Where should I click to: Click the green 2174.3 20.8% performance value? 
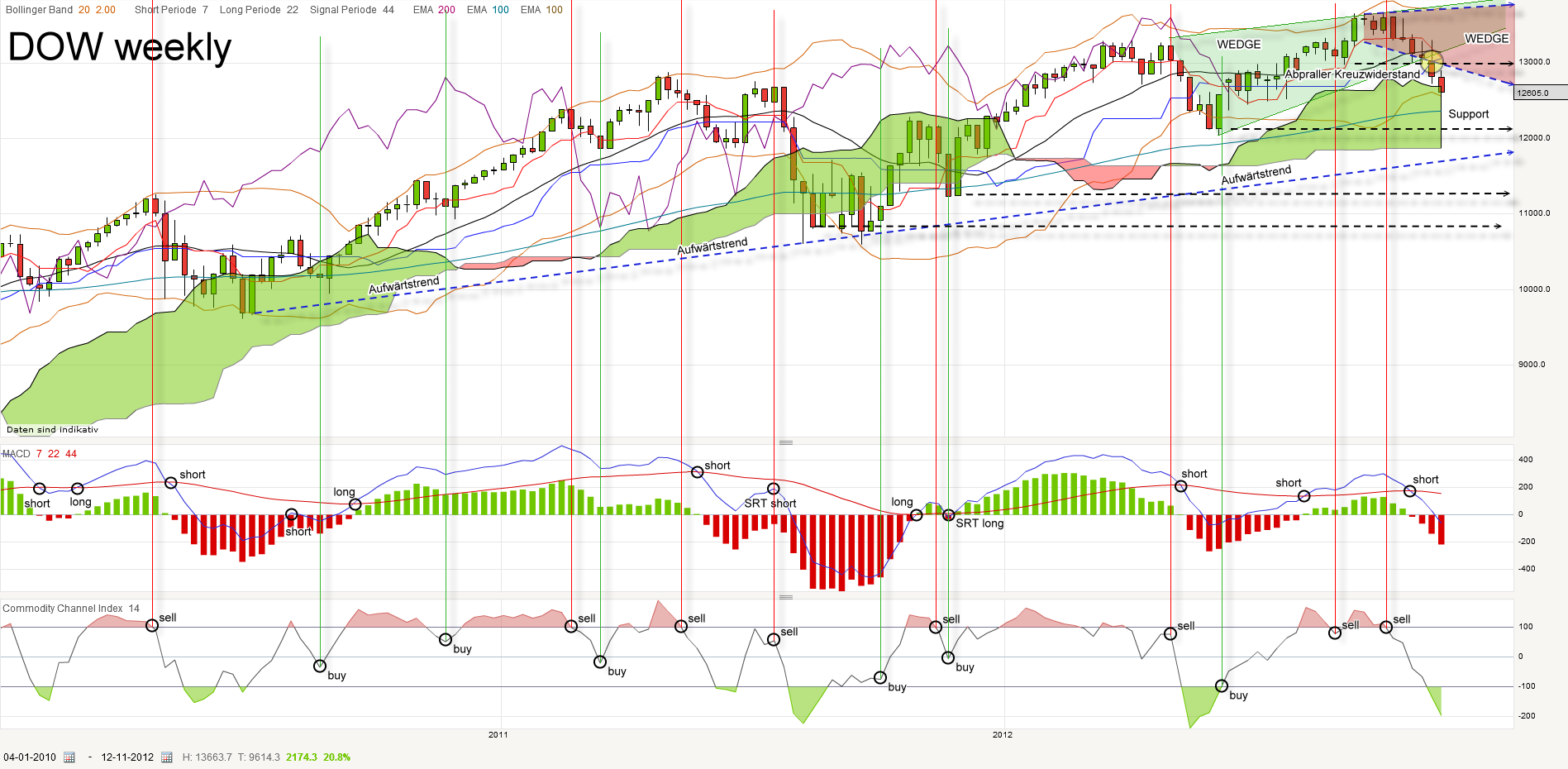tap(317, 757)
